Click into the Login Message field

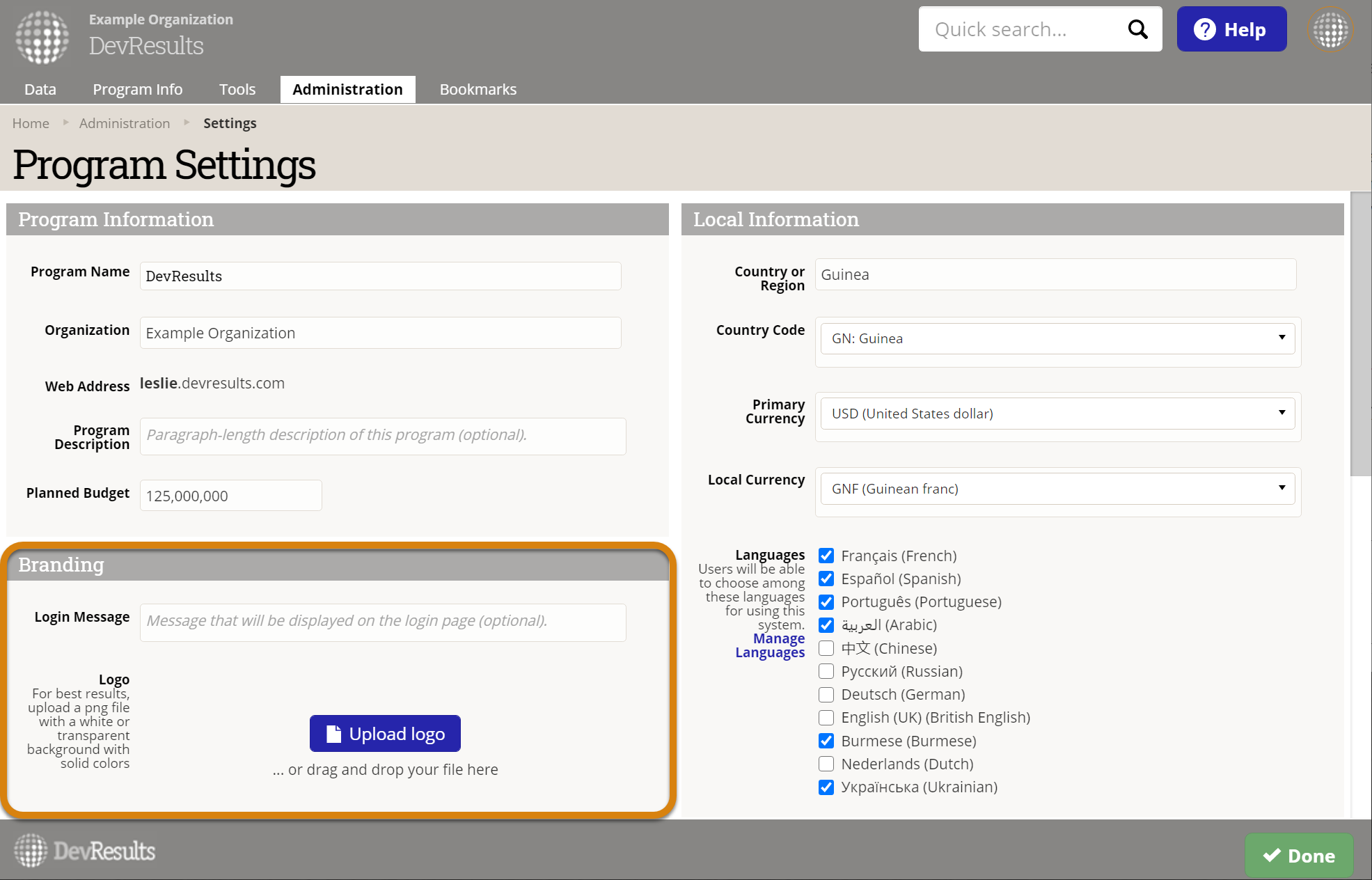tap(383, 622)
